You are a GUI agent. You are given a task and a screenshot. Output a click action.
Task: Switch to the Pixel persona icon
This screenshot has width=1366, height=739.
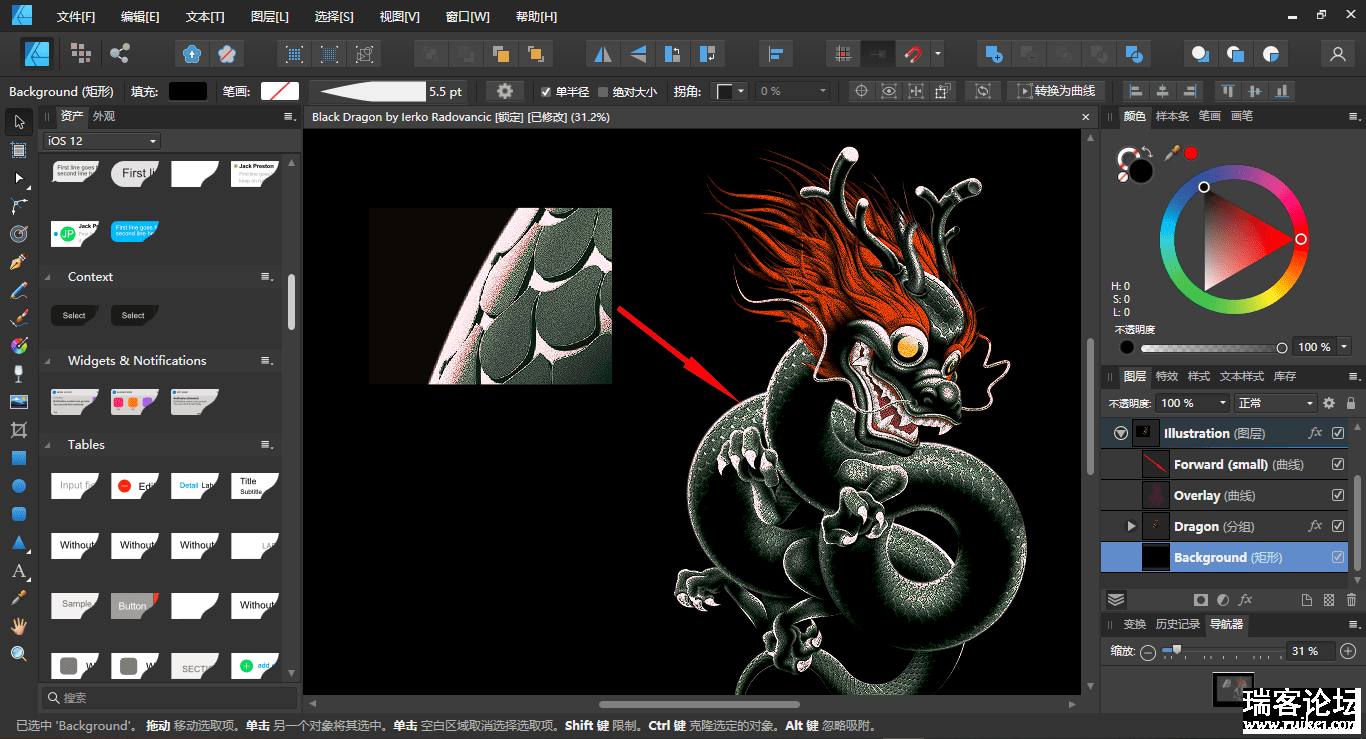80,53
